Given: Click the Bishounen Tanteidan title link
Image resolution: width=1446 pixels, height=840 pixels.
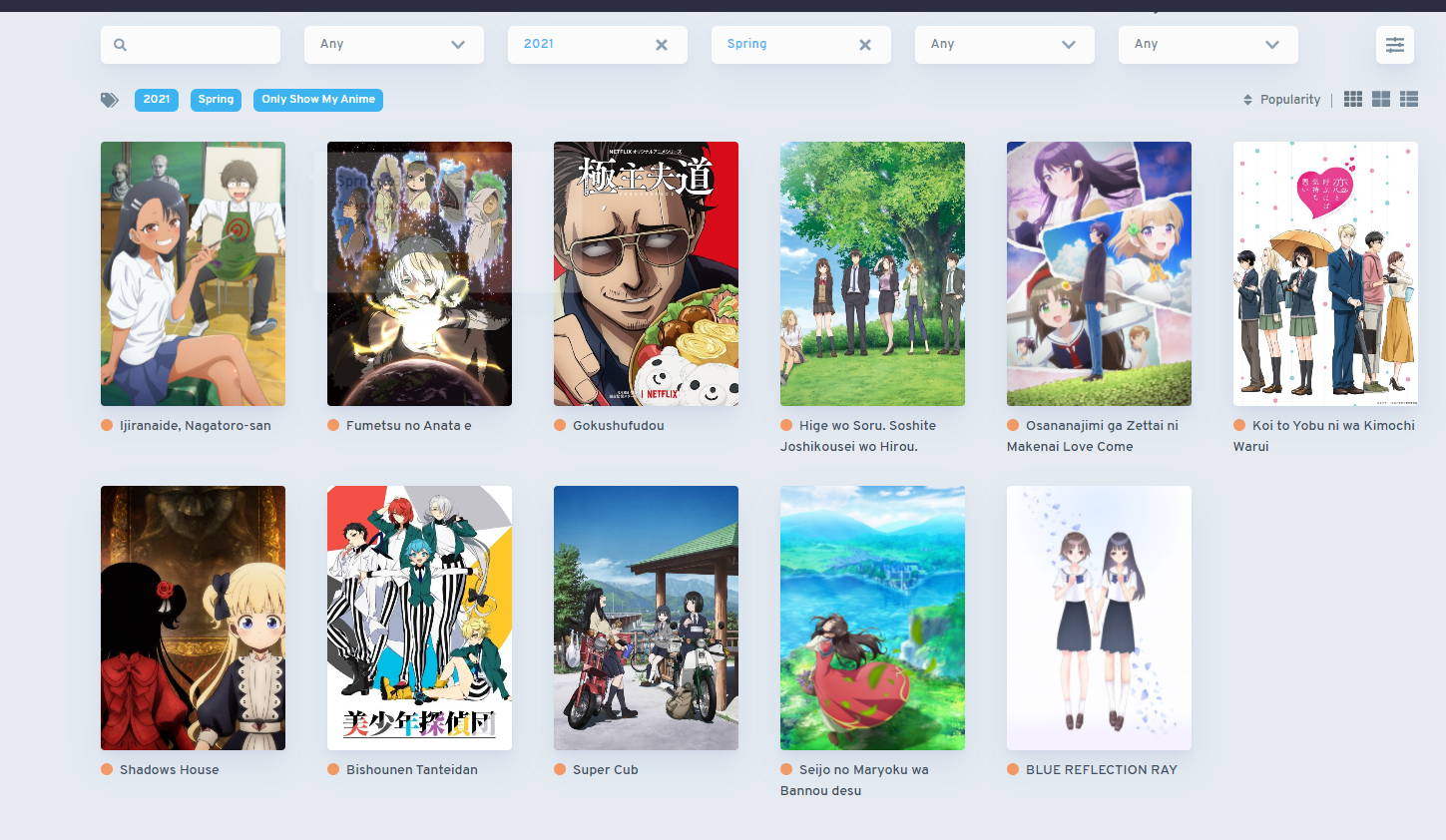Looking at the screenshot, I should [x=412, y=770].
